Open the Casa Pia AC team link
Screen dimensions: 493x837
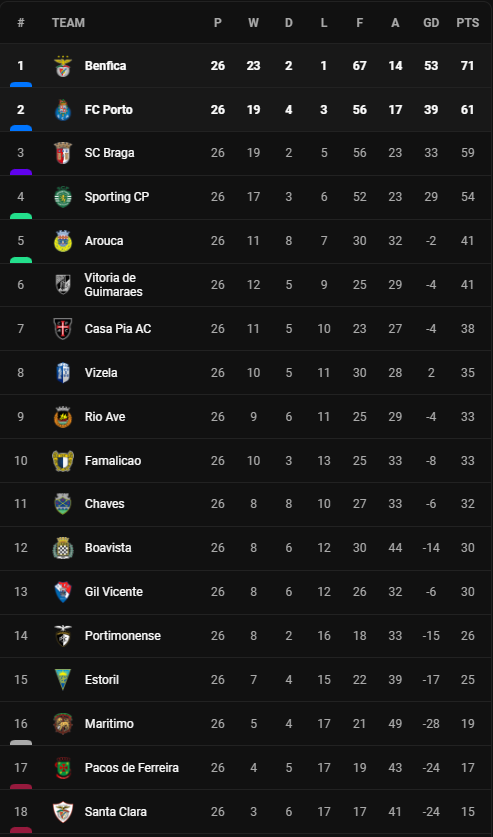[118, 329]
